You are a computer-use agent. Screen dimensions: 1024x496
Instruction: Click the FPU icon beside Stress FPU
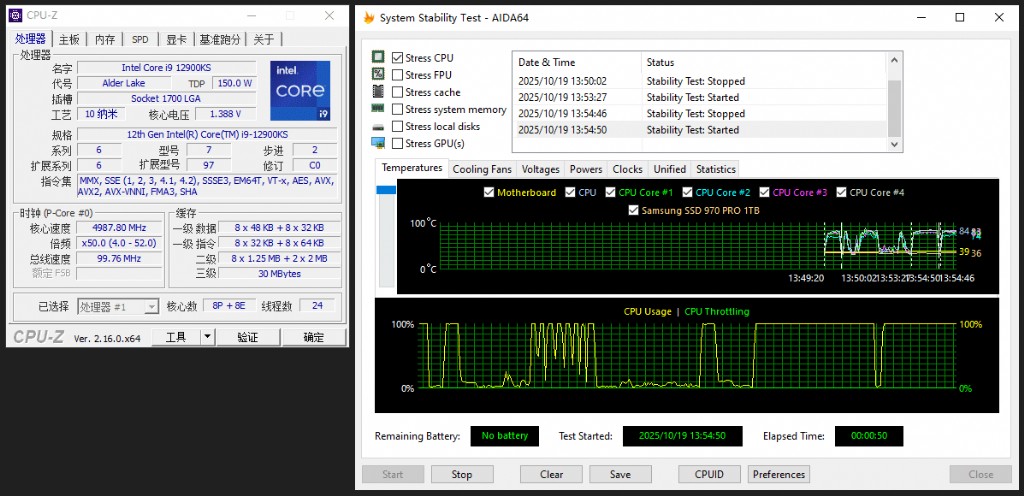coord(378,75)
